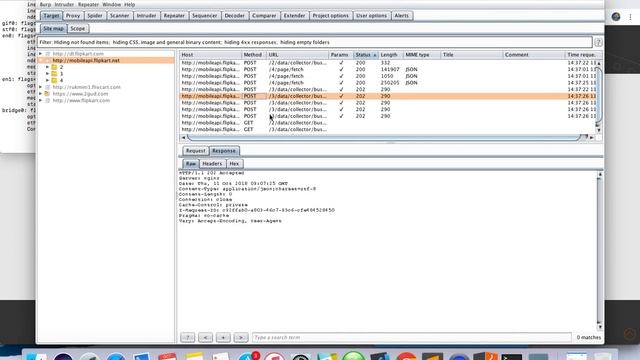Expand folder 2 under mobileapi.flipkart.net
Screen dimensions: 640x360
pyautogui.click(x=47, y=67)
